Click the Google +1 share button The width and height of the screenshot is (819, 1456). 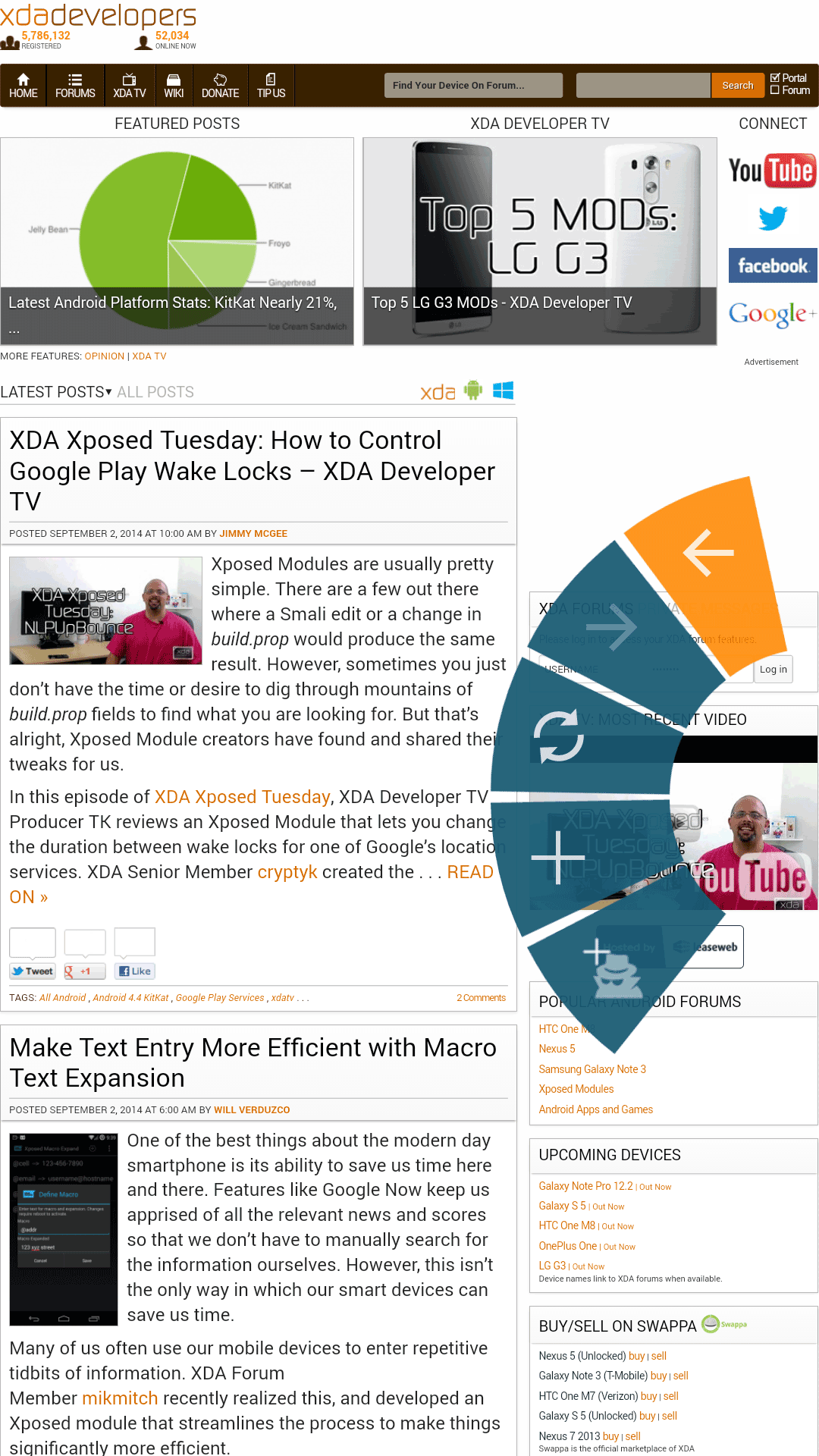[x=85, y=971]
